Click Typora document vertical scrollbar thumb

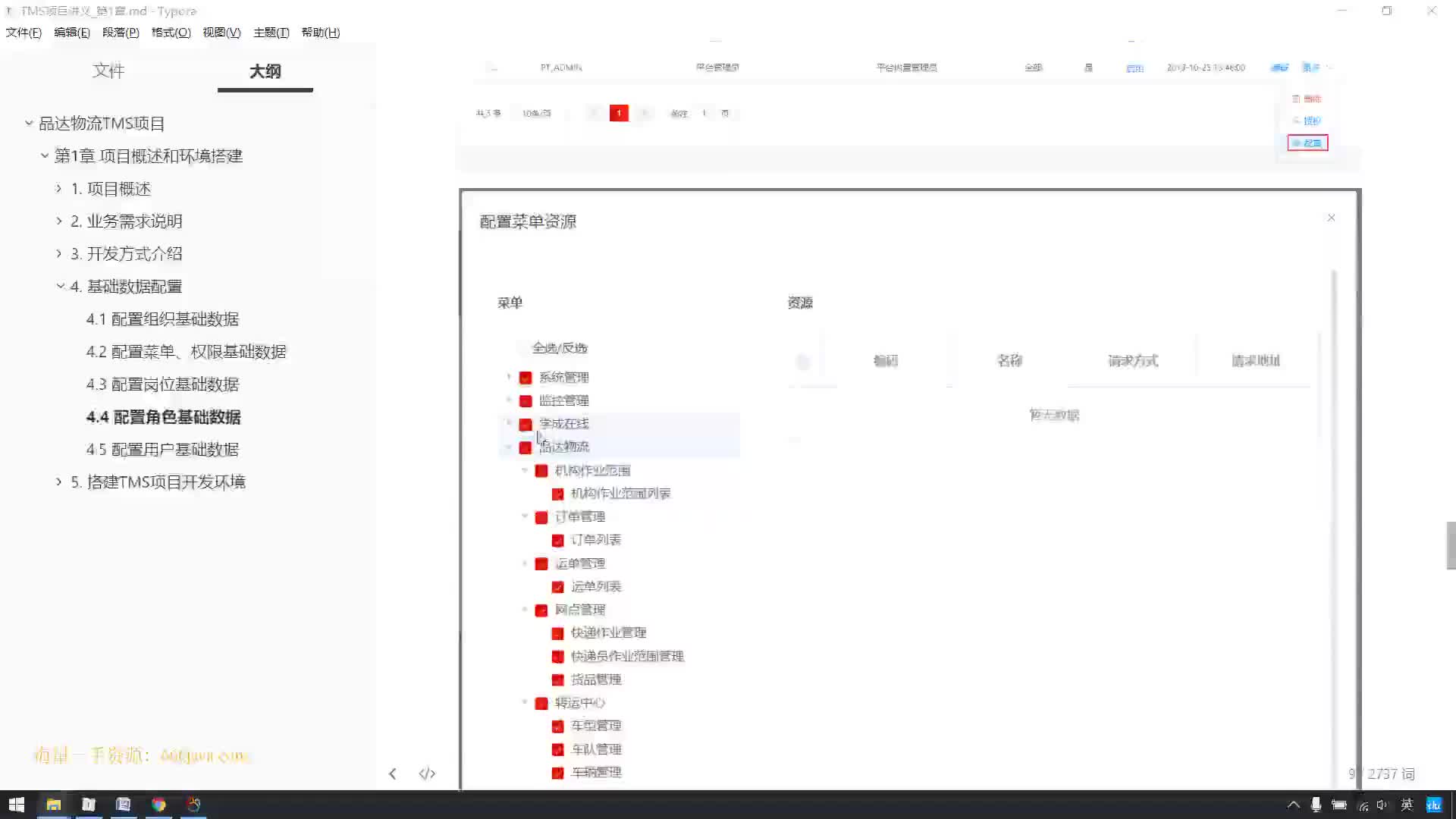click(x=1451, y=545)
